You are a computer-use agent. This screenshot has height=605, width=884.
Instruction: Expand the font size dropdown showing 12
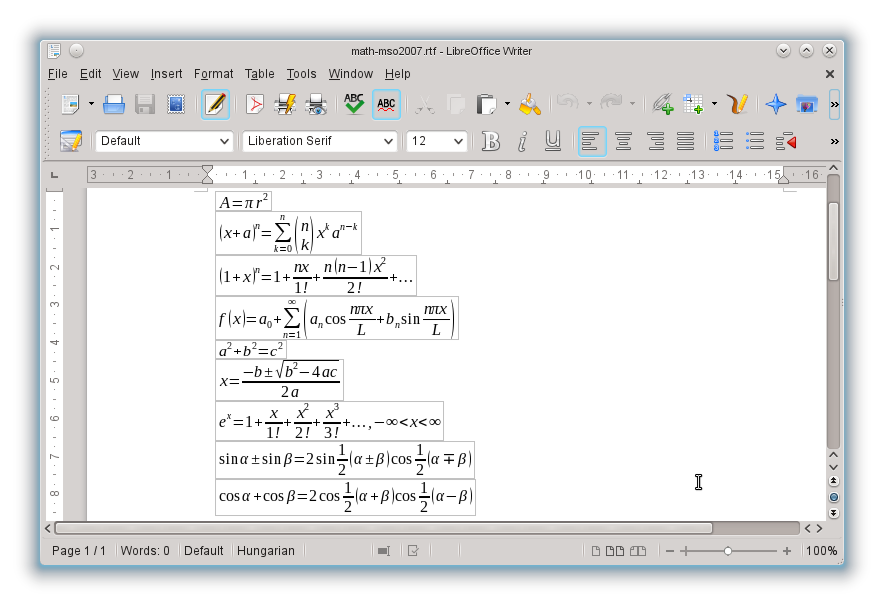click(x=436, y=141)
